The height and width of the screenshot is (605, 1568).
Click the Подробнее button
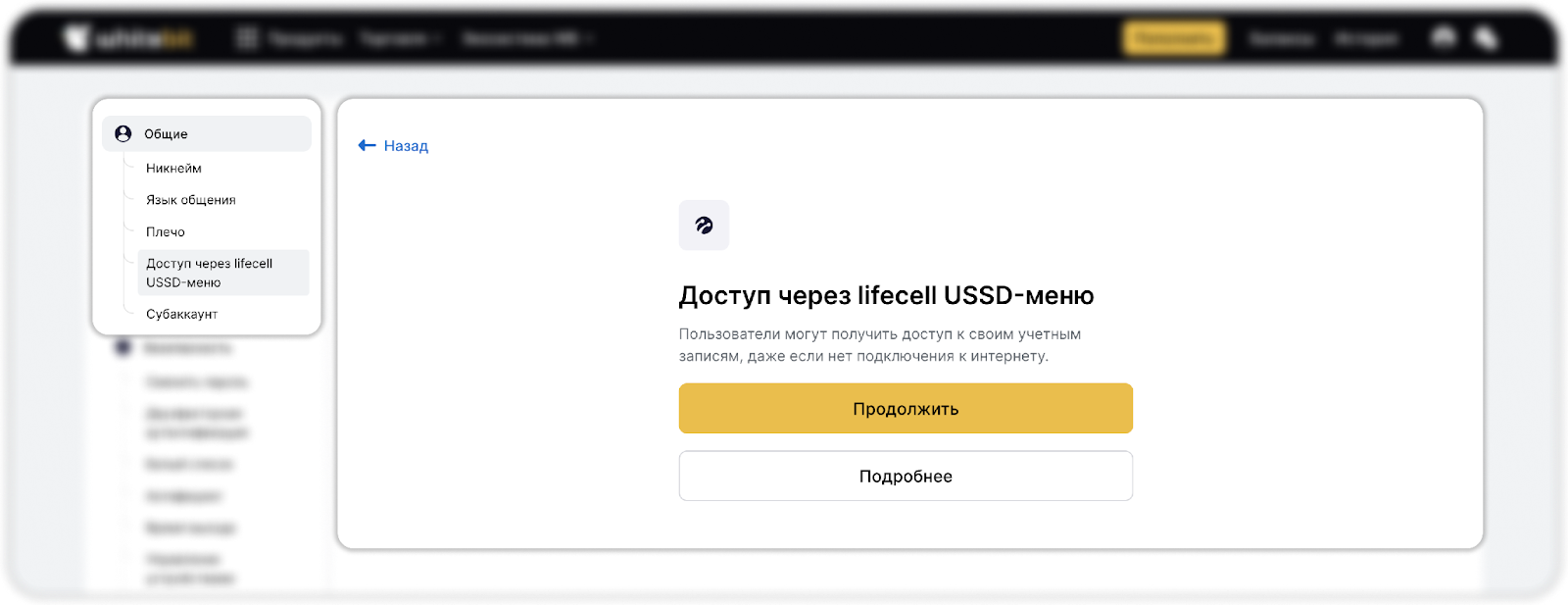point(906,477)
